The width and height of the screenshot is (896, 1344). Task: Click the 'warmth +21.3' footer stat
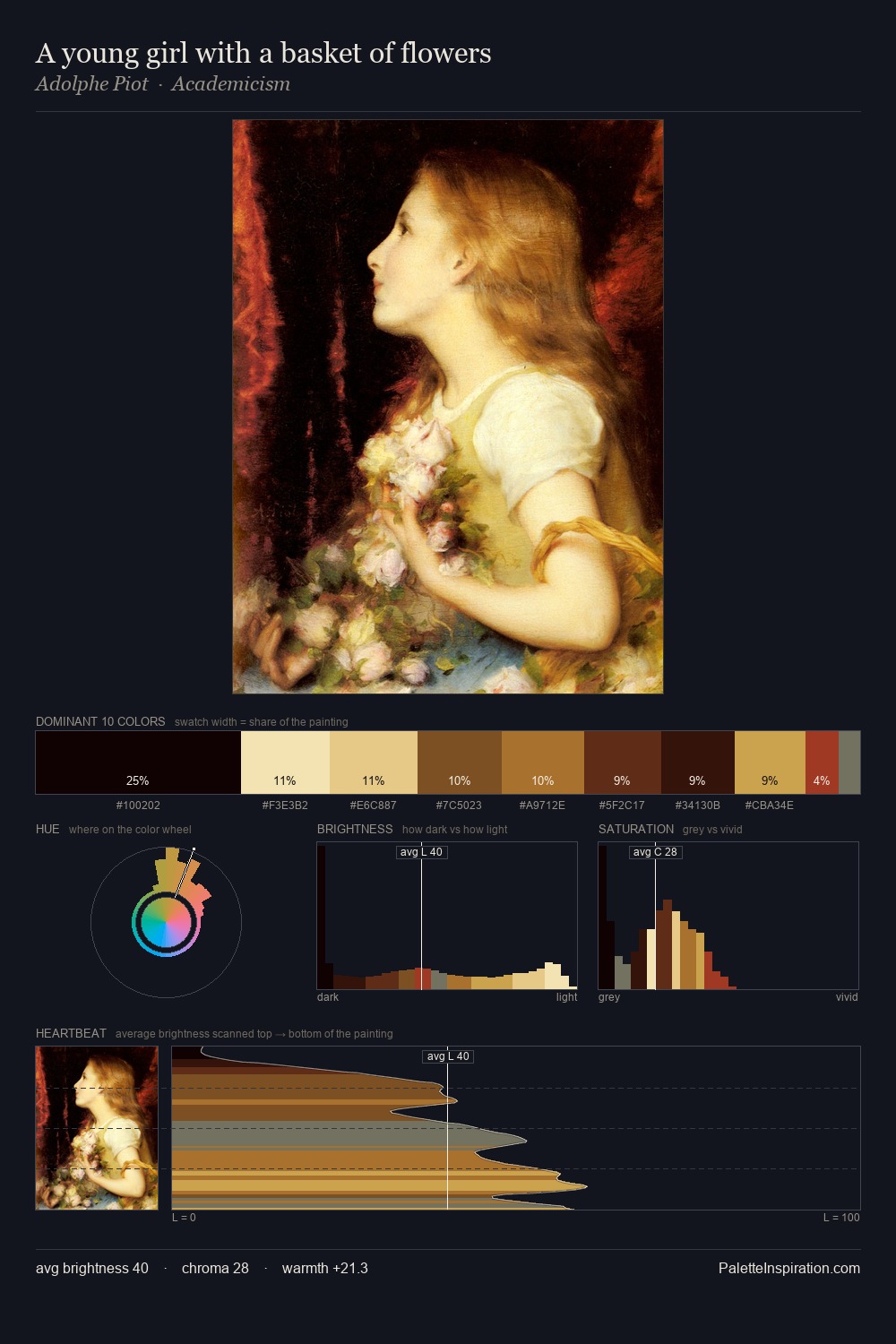pyautogui.click(x=325, y=1269)
